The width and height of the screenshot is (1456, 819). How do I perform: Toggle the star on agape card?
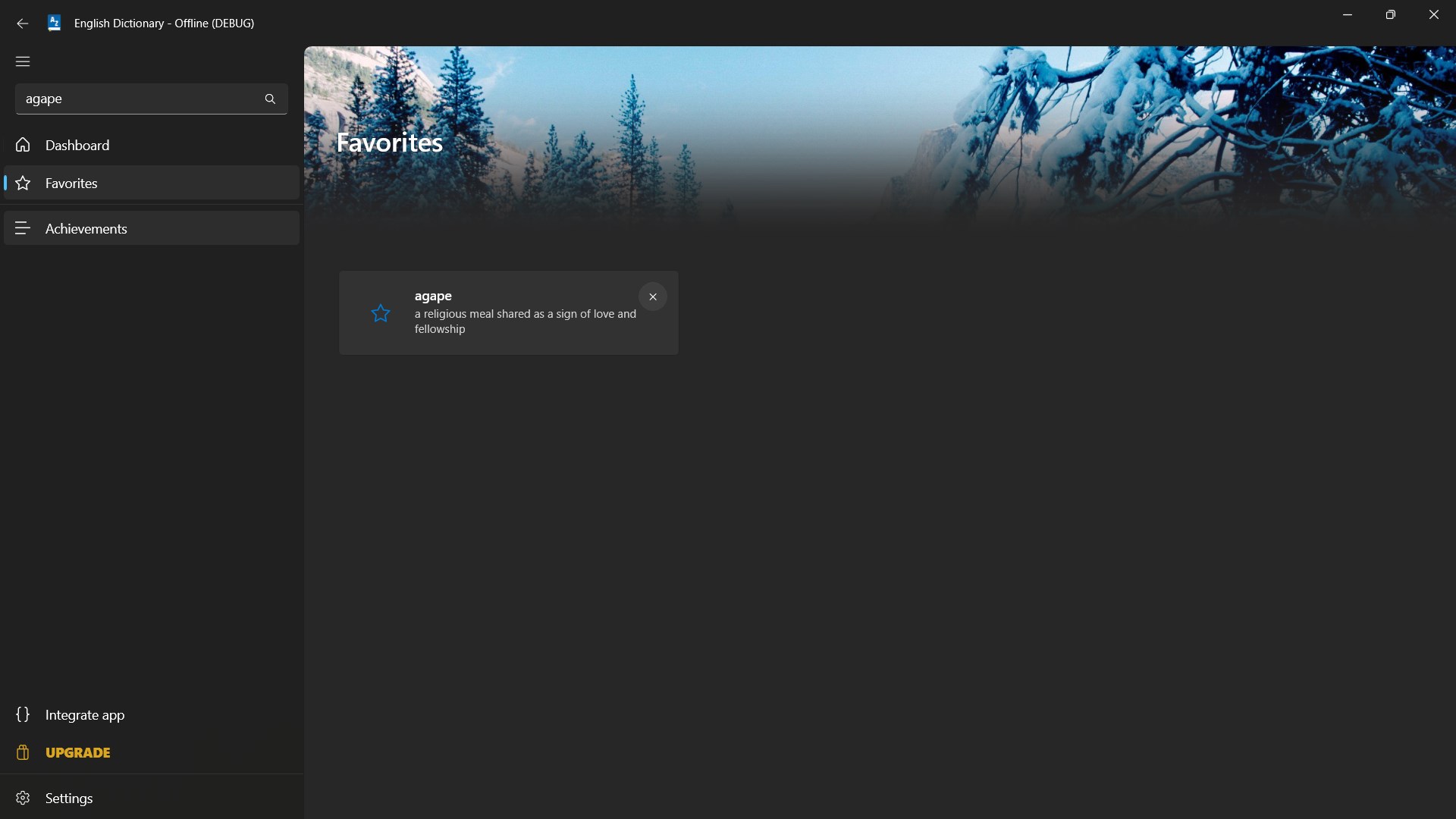381,313
